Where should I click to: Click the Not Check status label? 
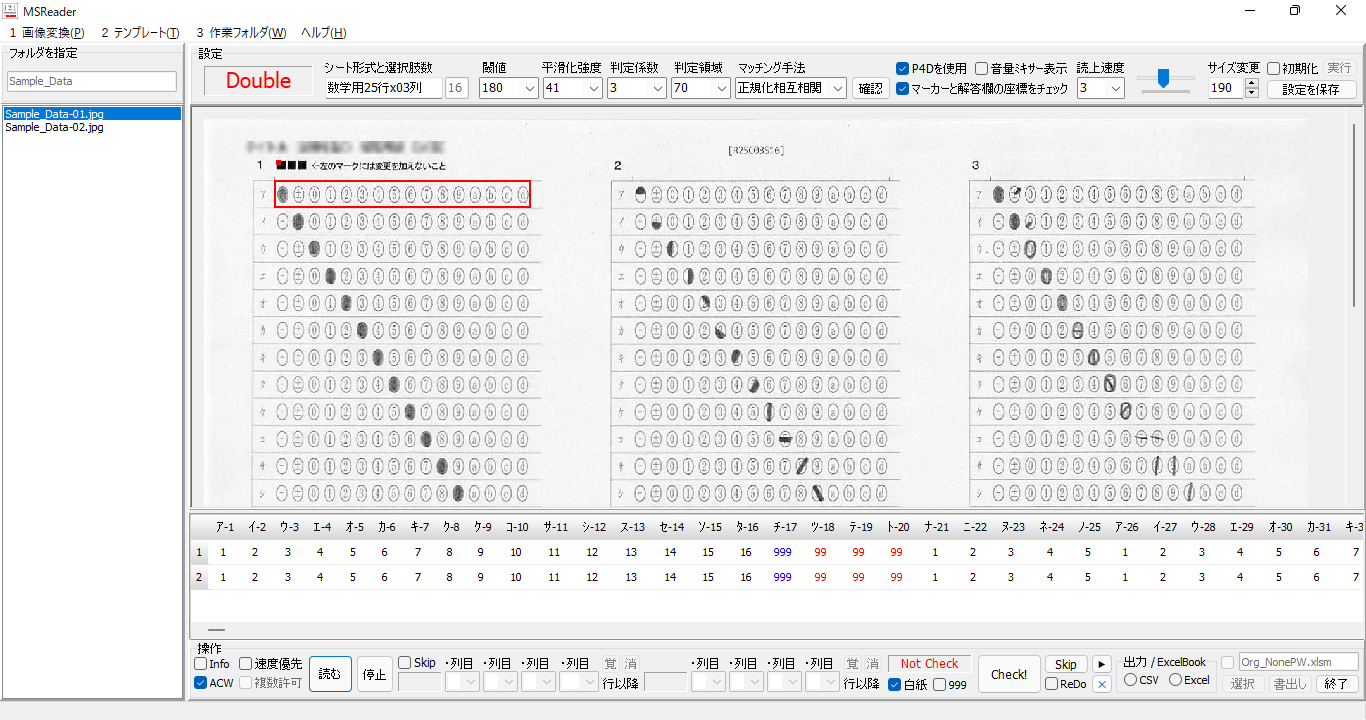click(x=929, y=664)
